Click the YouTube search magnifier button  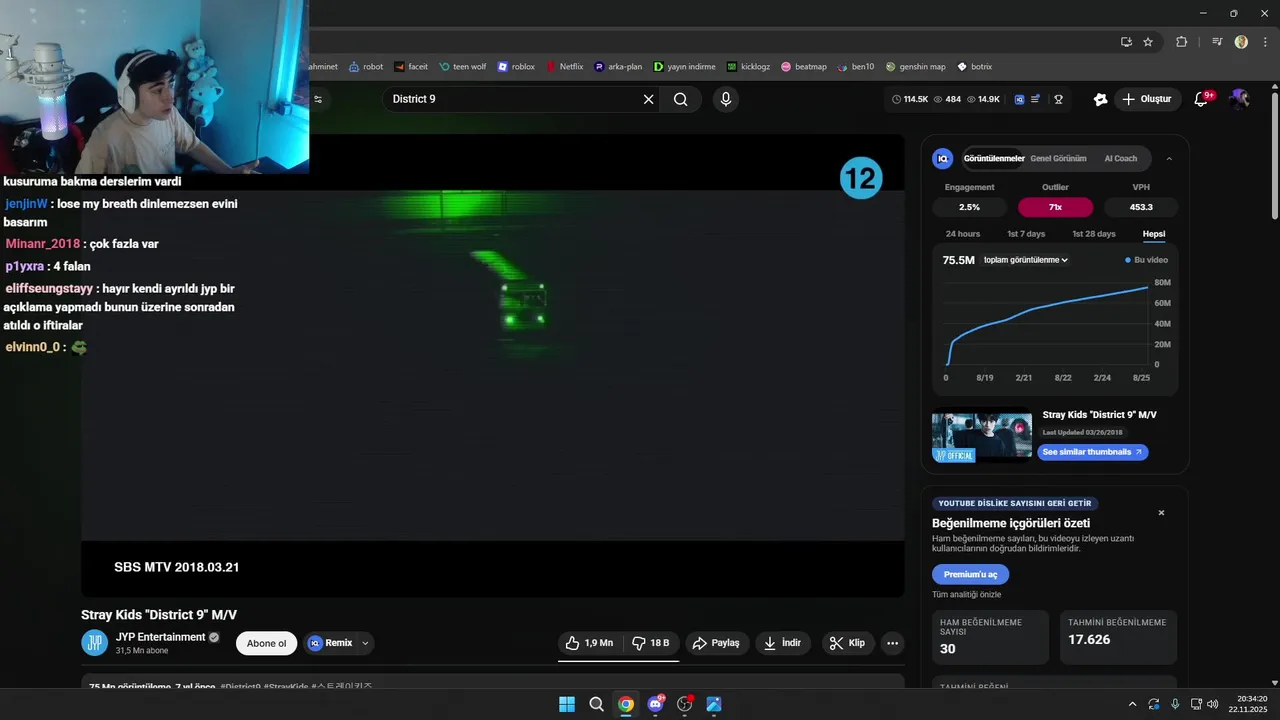pos(681,99)
